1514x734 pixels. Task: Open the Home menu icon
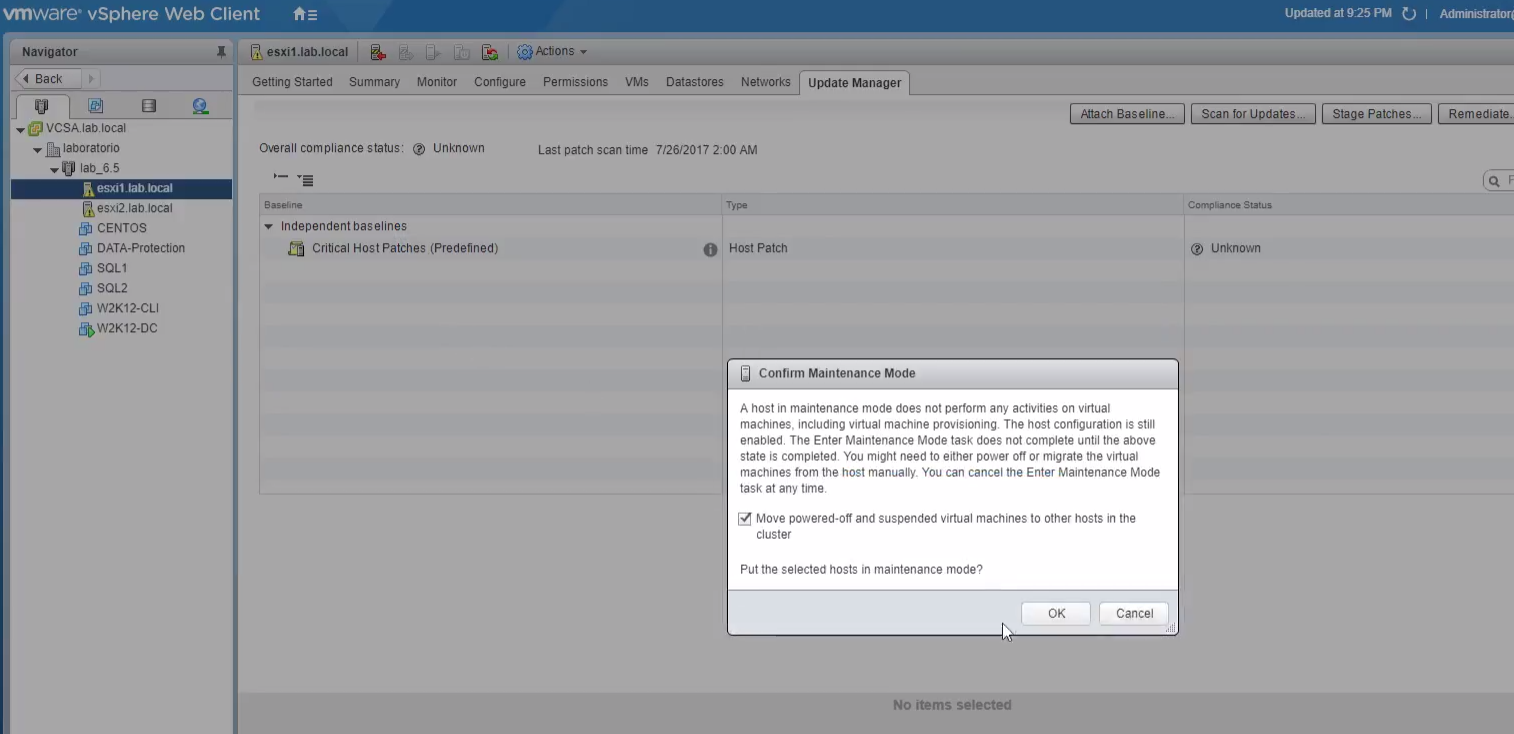coord(304,15)
